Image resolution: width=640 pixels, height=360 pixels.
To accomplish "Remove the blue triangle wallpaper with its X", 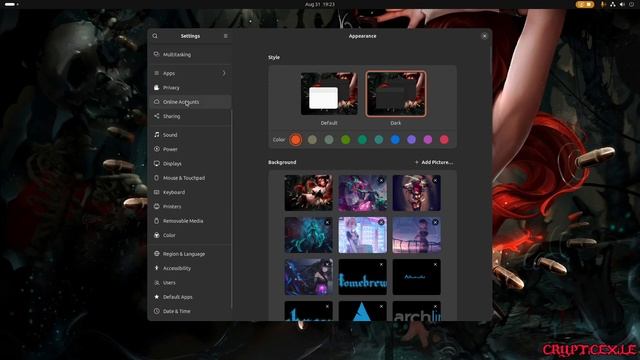I will click(x=381, y=307).
